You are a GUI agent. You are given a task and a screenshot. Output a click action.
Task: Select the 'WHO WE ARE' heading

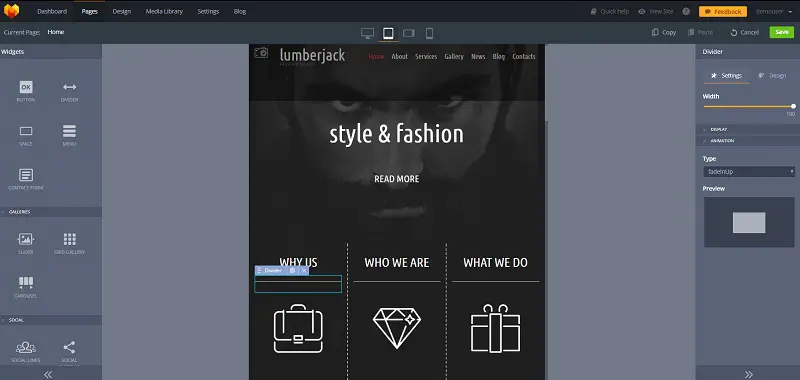[x=397, y=263]
